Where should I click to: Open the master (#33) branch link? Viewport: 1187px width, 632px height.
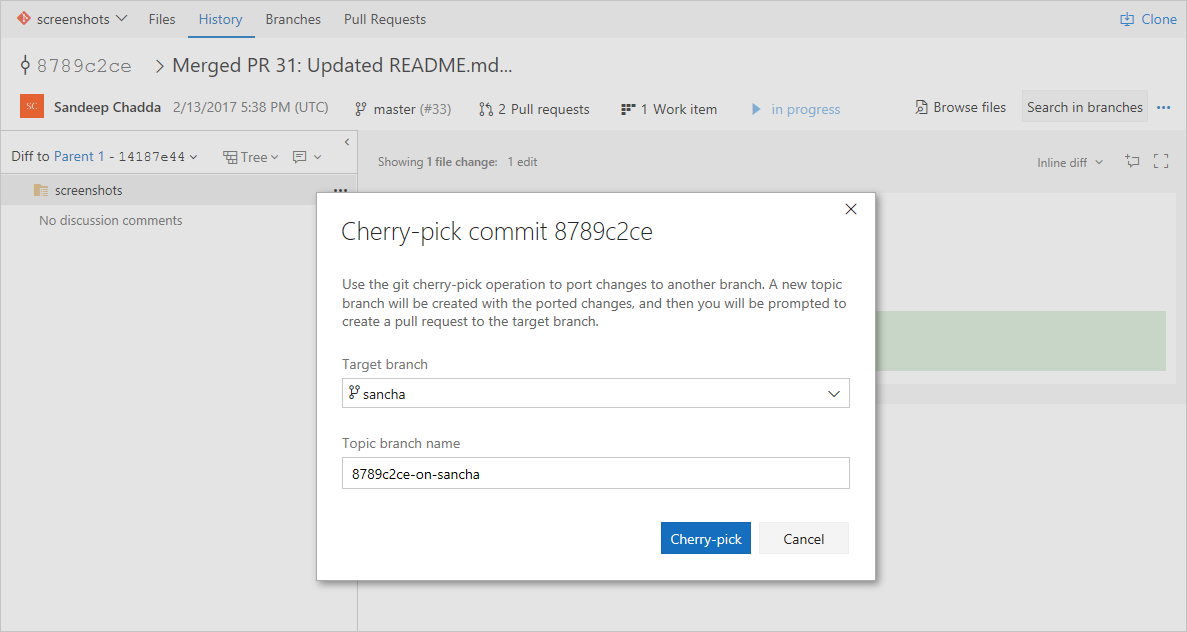tap(403, 109)
